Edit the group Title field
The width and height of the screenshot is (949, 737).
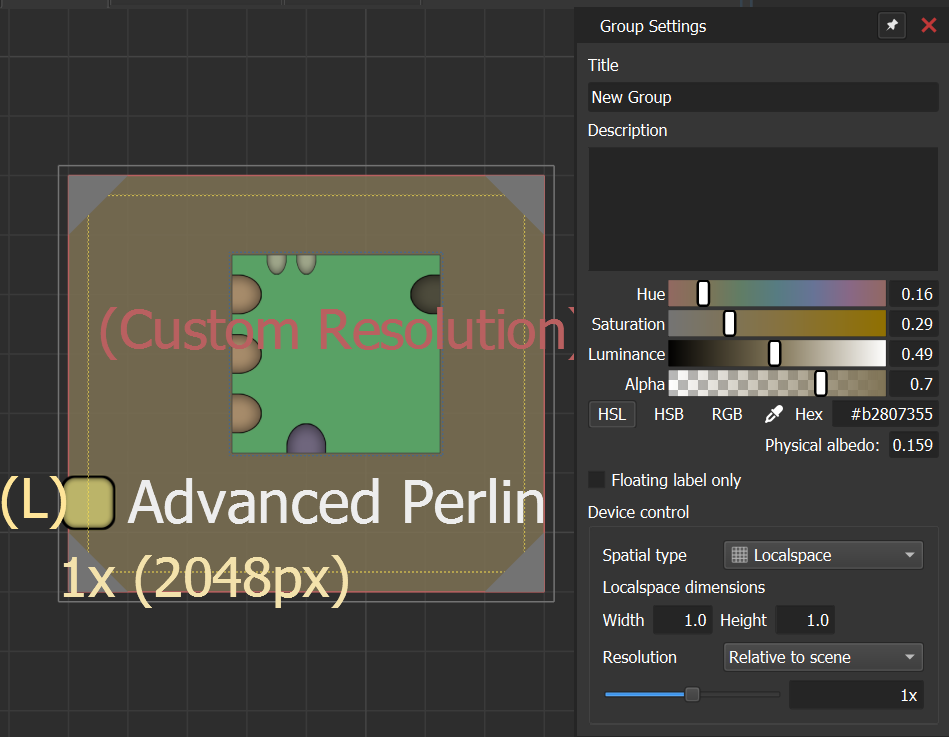point(762,97)
